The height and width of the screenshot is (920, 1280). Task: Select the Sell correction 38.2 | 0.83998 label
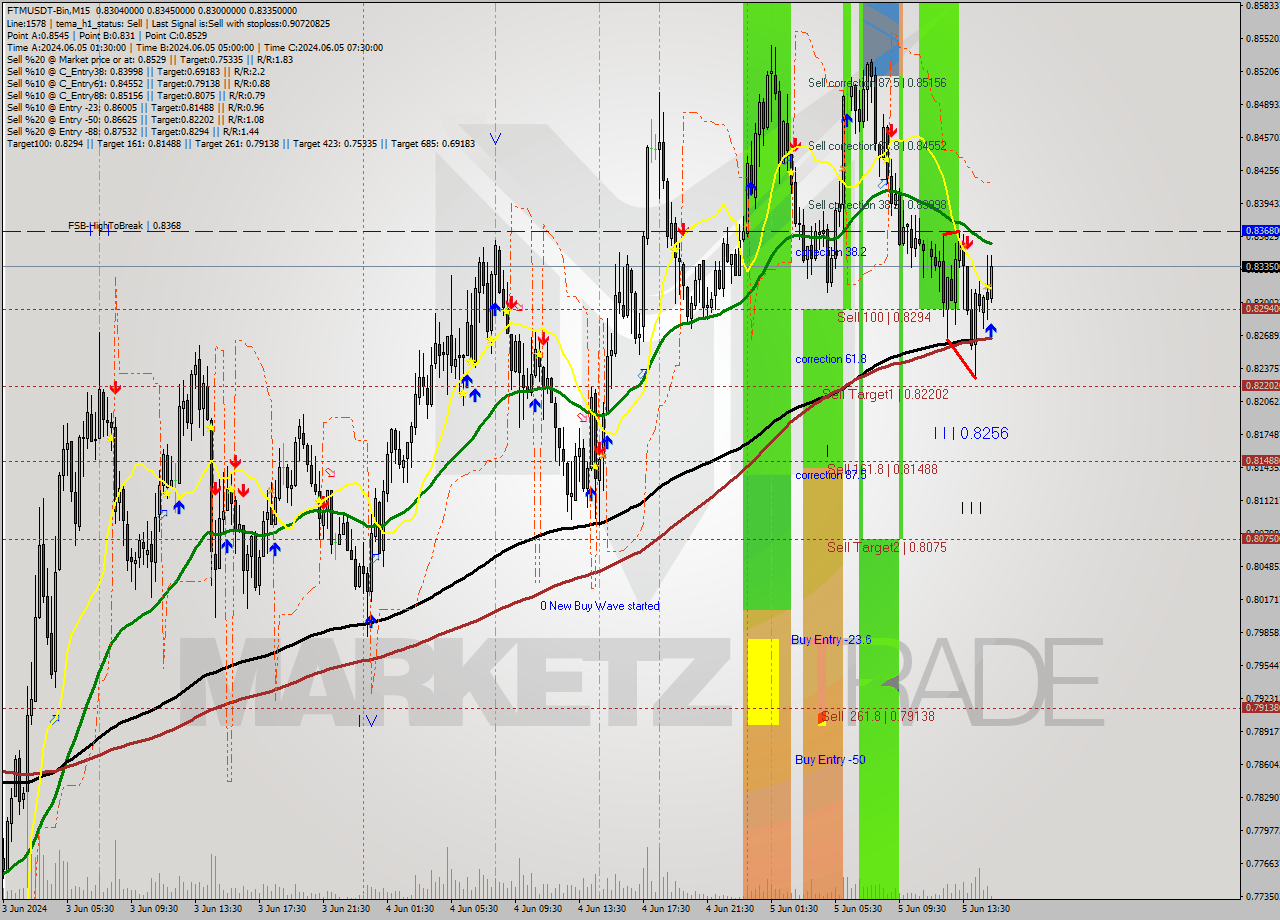[877, 205]
